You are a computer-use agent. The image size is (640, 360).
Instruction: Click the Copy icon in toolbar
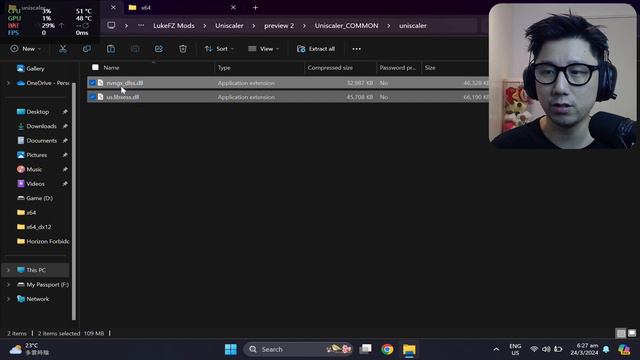coord(87,49)
